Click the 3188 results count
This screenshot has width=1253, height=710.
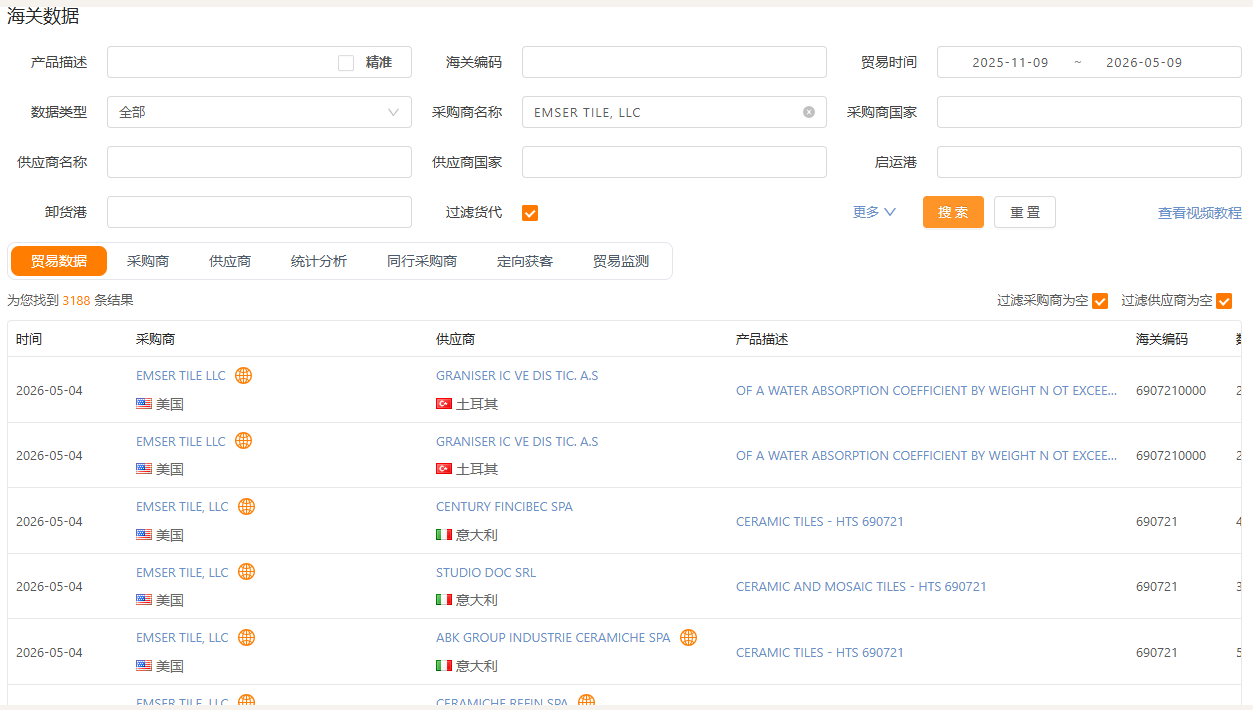click(x=76, y=300)
